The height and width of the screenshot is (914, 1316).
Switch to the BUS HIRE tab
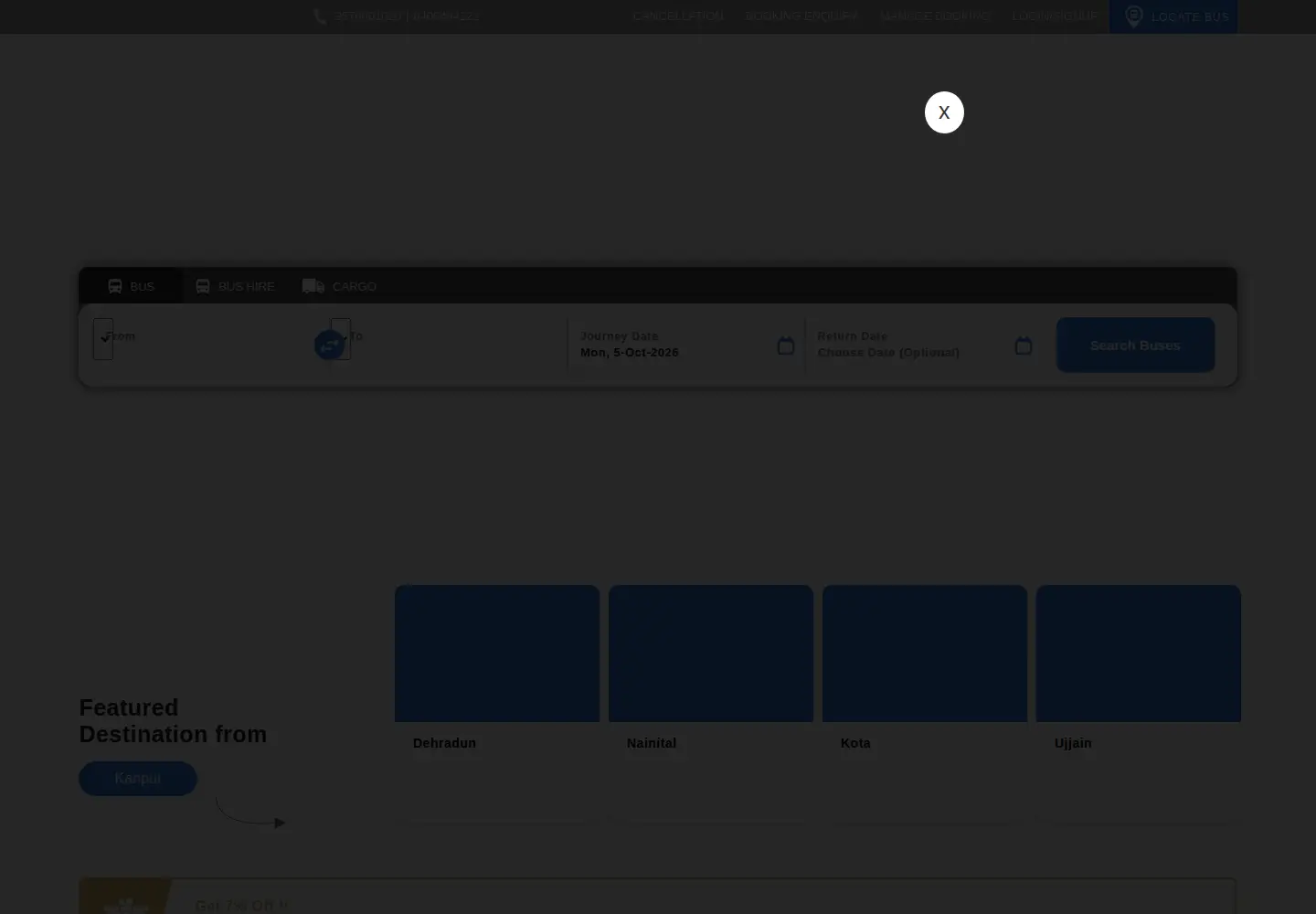(x=235, y=286)
